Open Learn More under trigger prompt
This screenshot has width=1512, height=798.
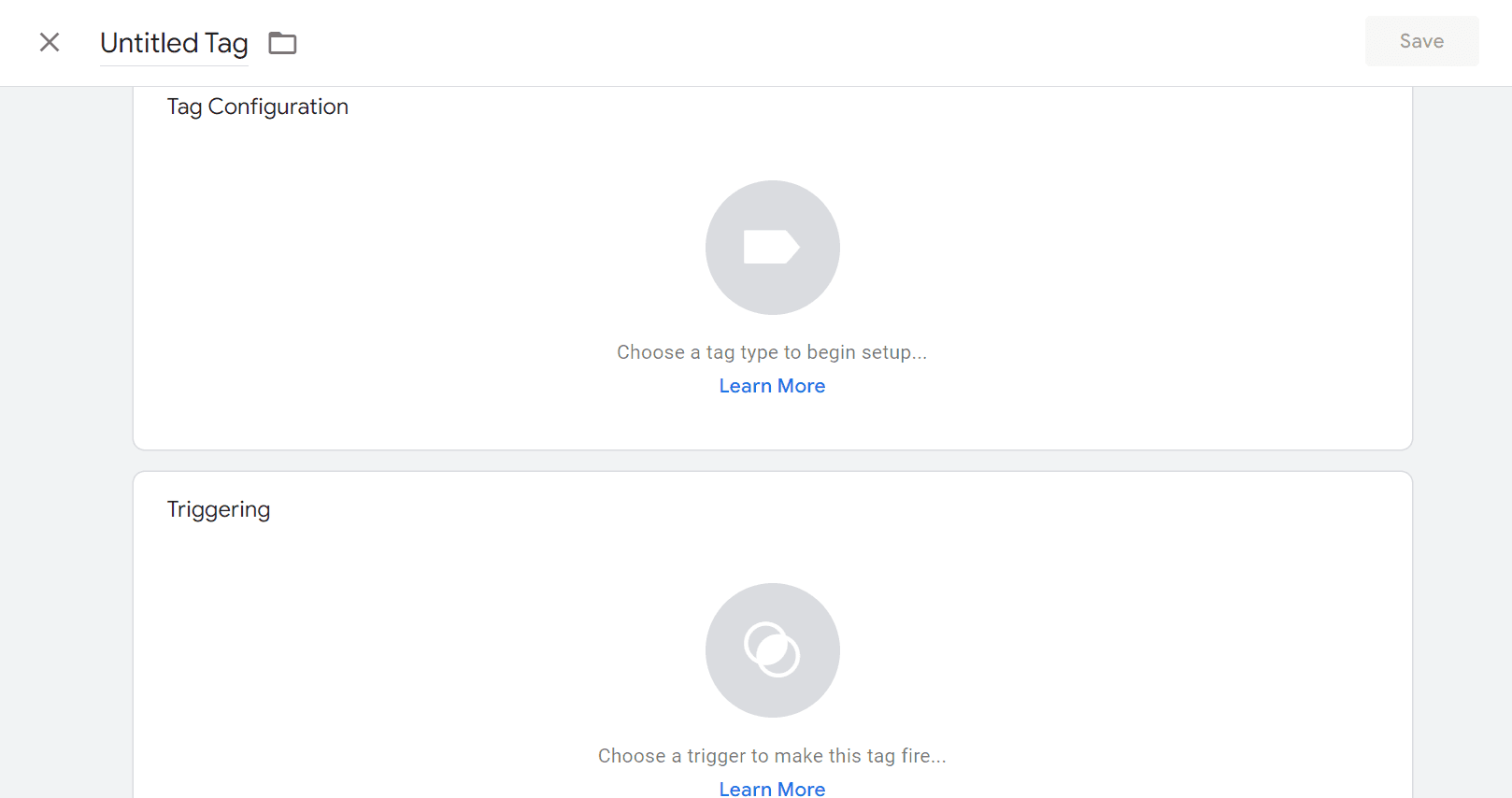pos(772,788)
